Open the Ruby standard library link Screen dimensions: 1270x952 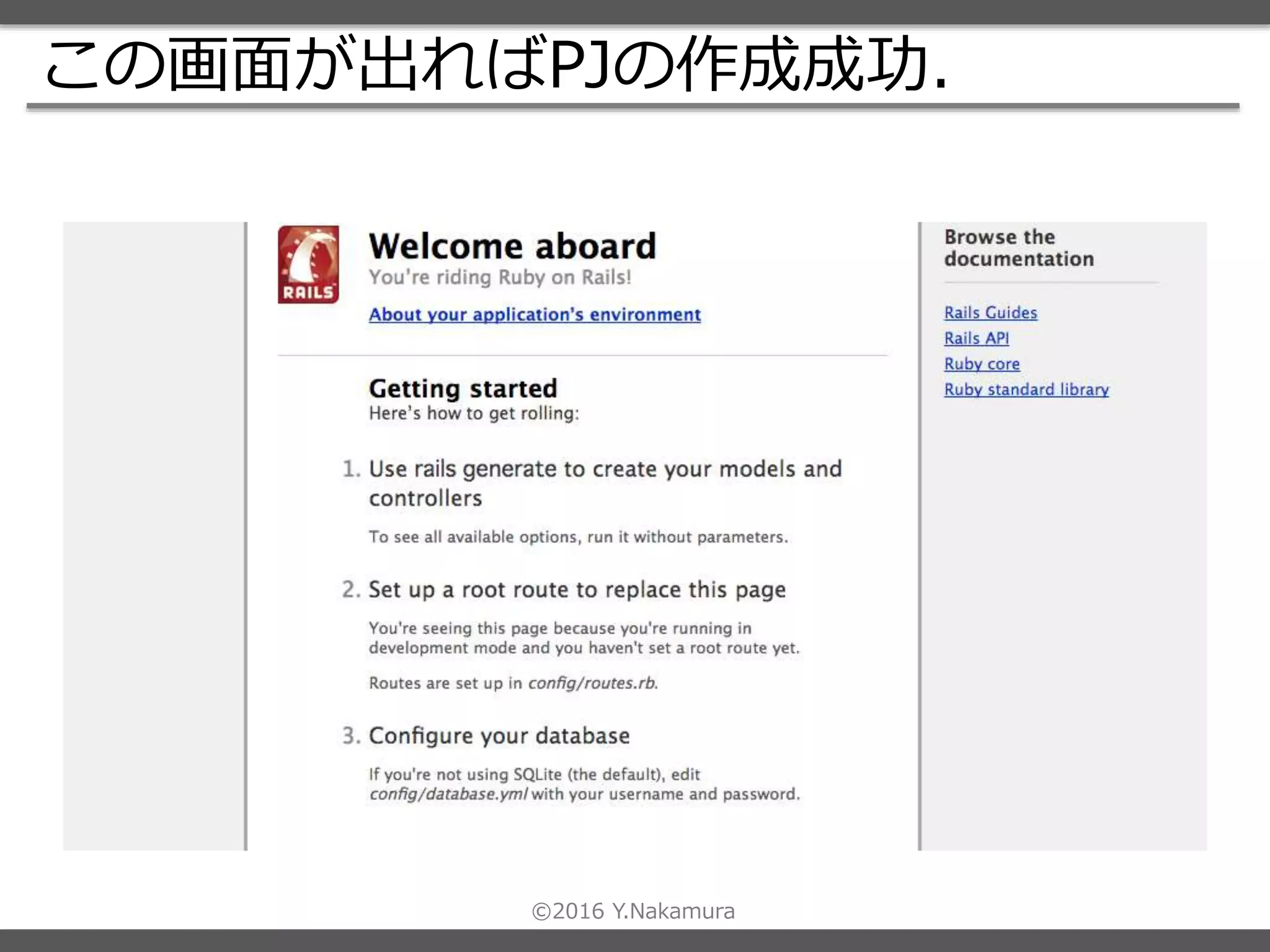(1026, 390)
